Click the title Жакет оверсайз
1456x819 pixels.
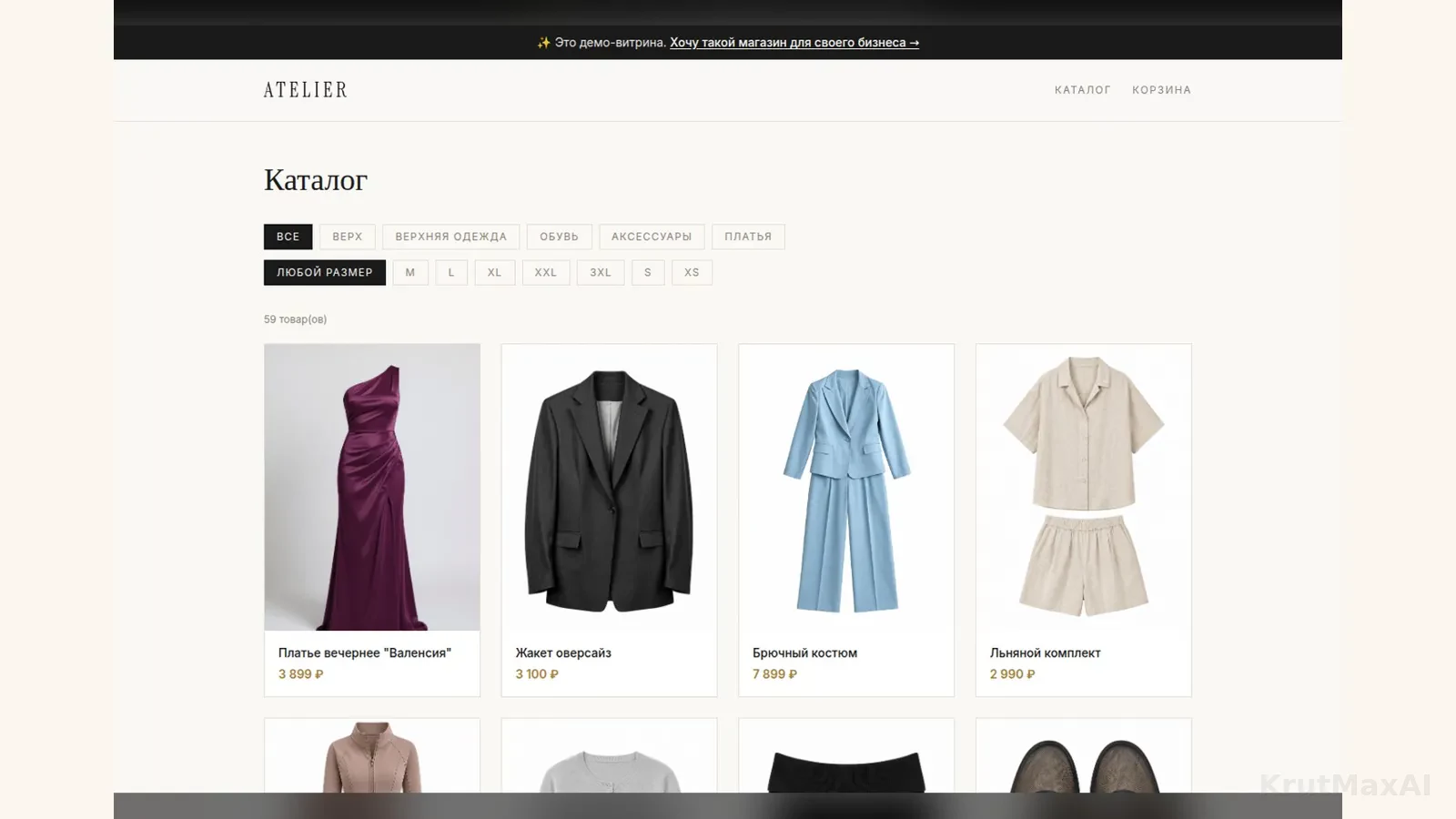(x=563, y=652)
